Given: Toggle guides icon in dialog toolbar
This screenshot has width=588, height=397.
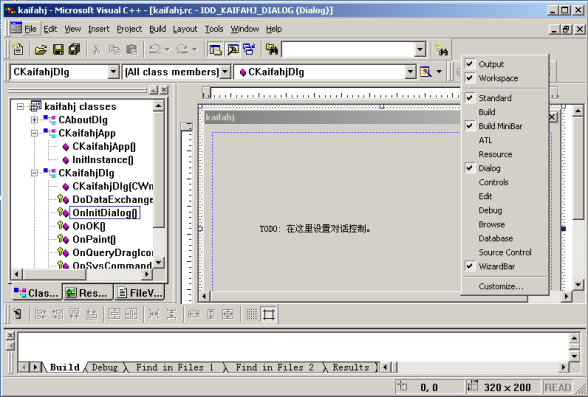Looking at the screenshot, I should point(269,314).
